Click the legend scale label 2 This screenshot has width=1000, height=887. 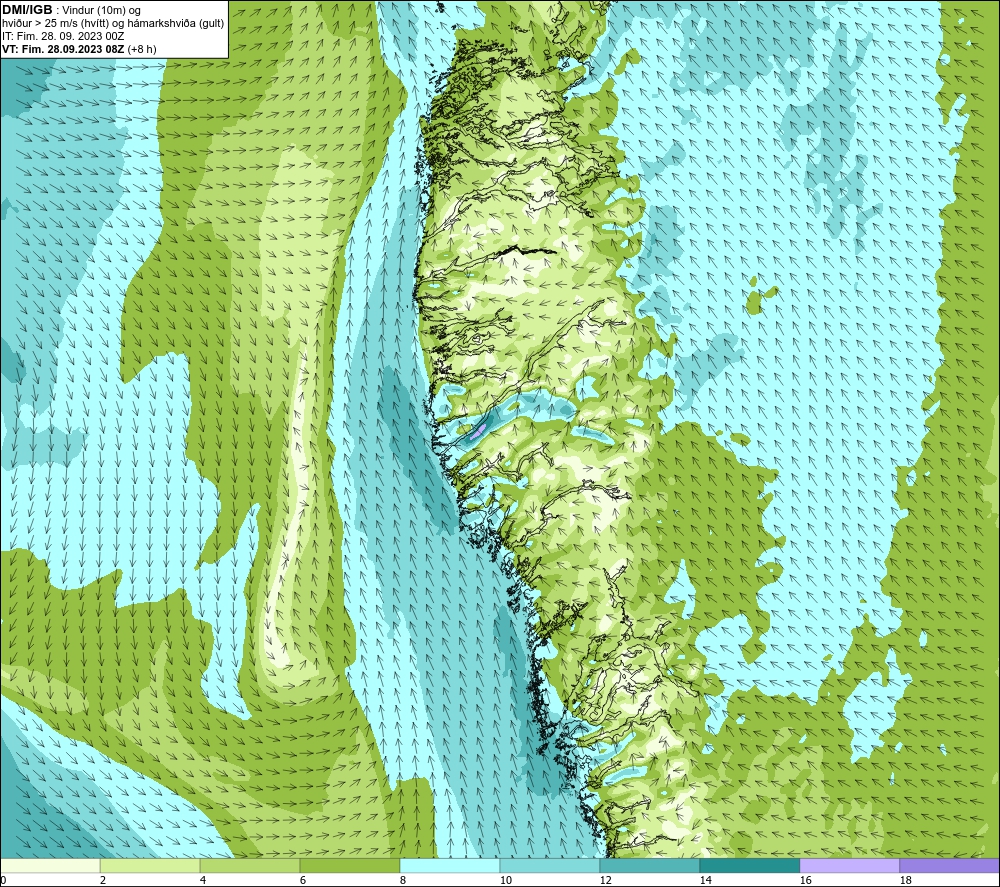(x=103, y=881)
